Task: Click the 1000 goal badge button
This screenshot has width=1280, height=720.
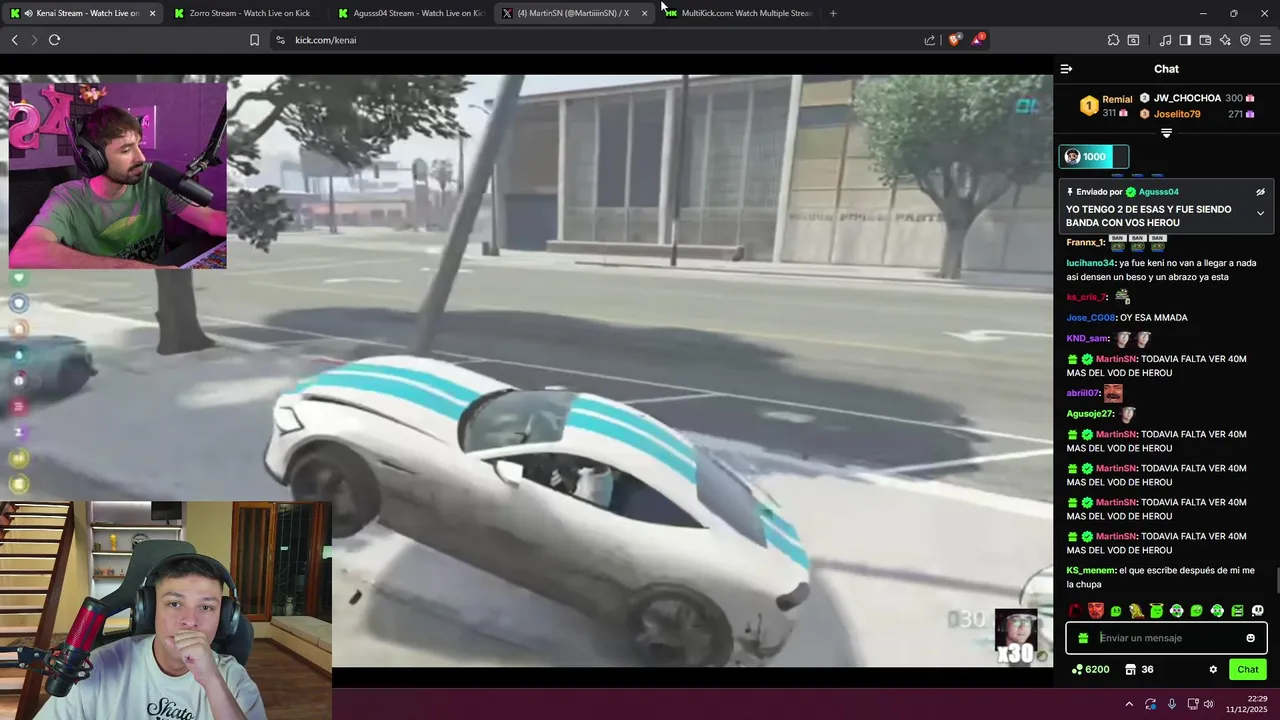Action: pos(1094,157)
